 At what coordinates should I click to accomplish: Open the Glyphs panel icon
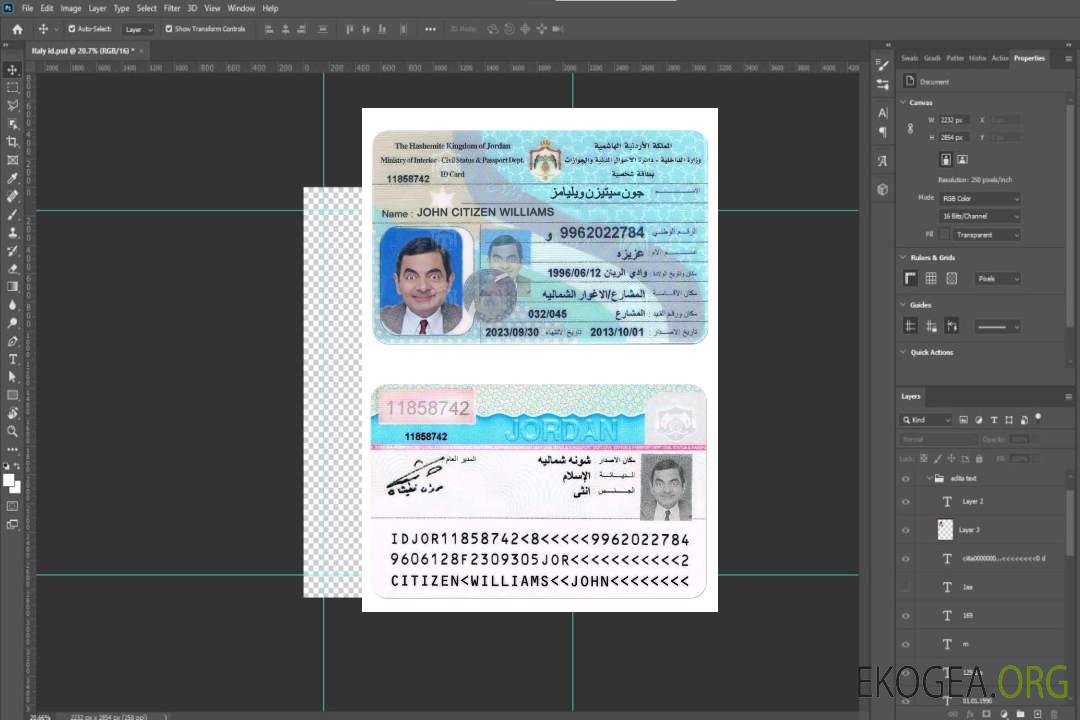tap(882, 161)
